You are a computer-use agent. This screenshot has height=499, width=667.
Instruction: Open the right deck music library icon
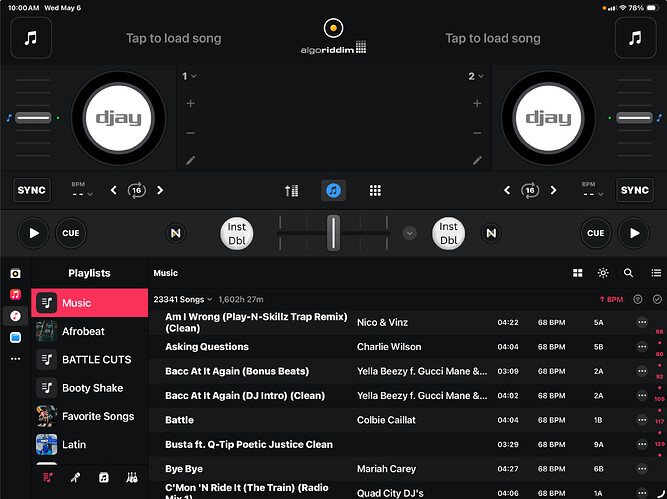(x=636, y=38)
